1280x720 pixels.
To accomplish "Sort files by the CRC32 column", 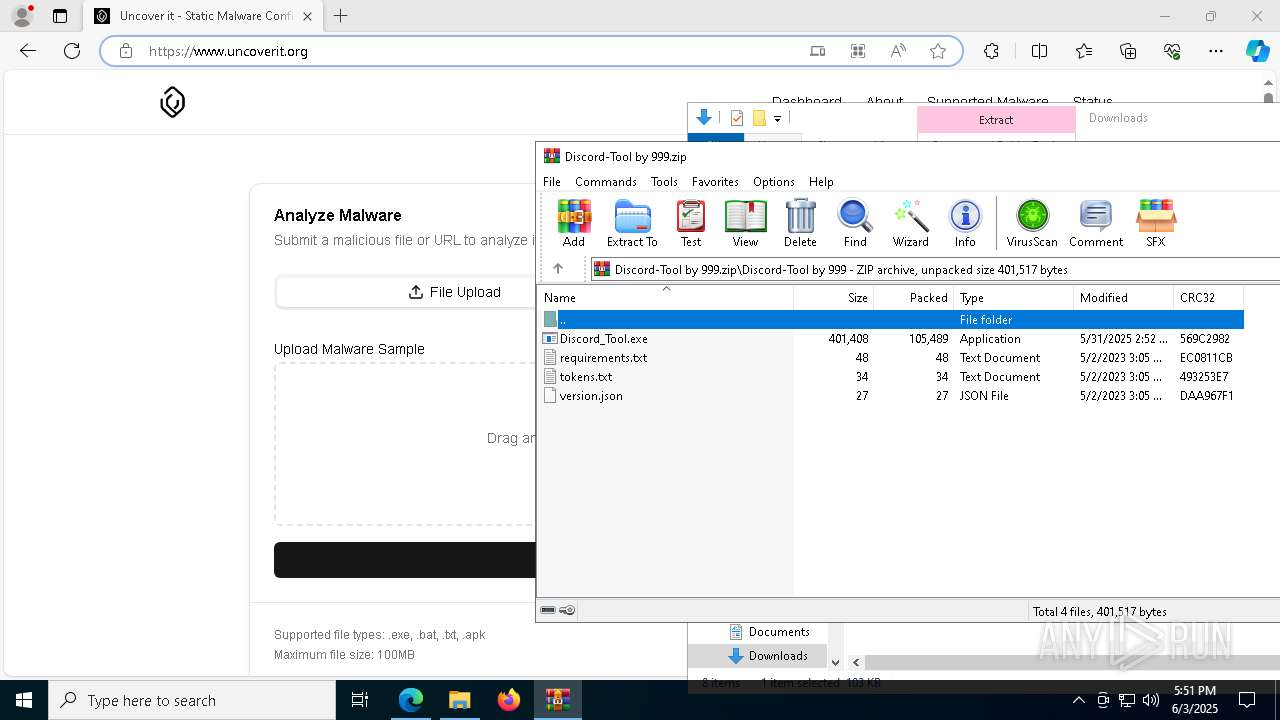I will pyautogui.click(x=1208, y=298).
